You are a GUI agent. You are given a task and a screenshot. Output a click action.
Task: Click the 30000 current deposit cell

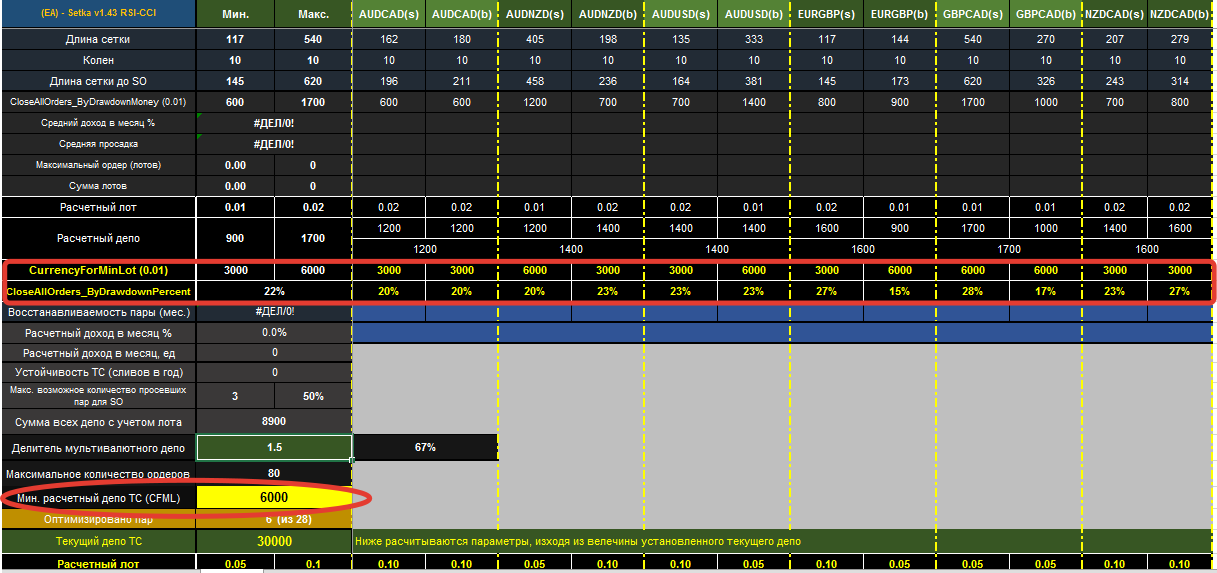[274, 541]
